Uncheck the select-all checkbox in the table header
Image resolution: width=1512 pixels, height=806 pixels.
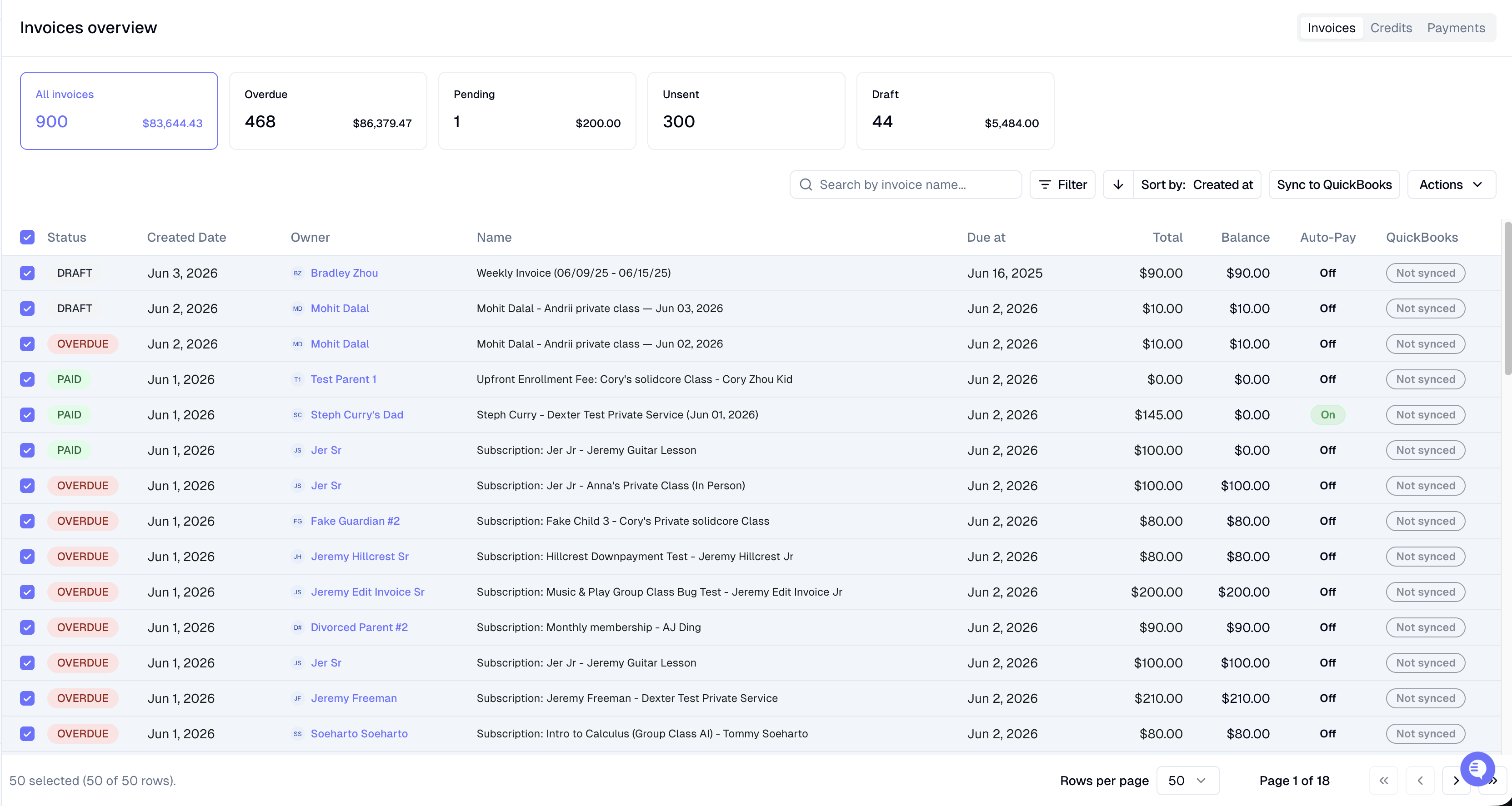click(x=27, y=237)
